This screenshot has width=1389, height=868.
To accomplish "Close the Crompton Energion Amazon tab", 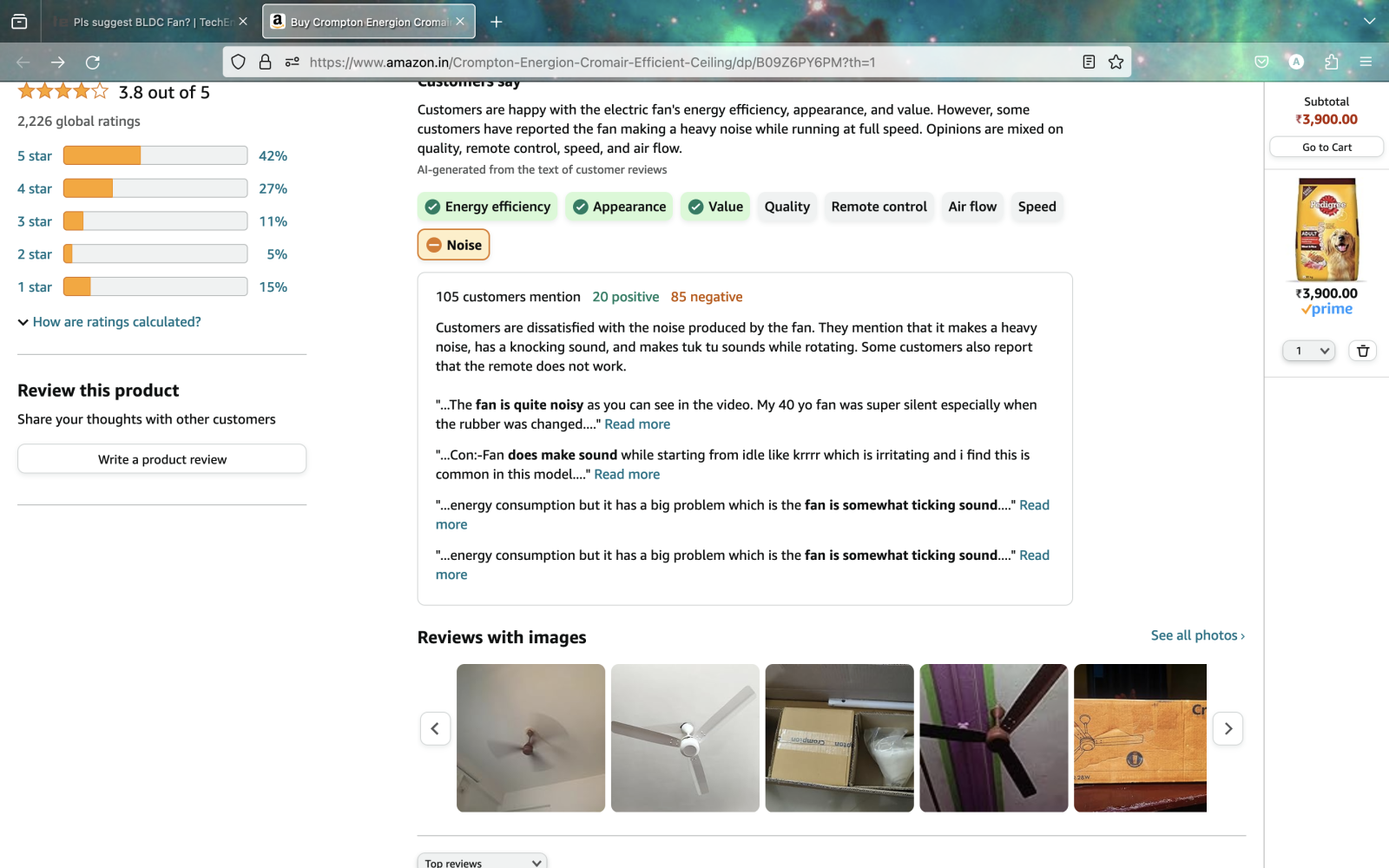I will pyautogui.click(x=460, y=22).
